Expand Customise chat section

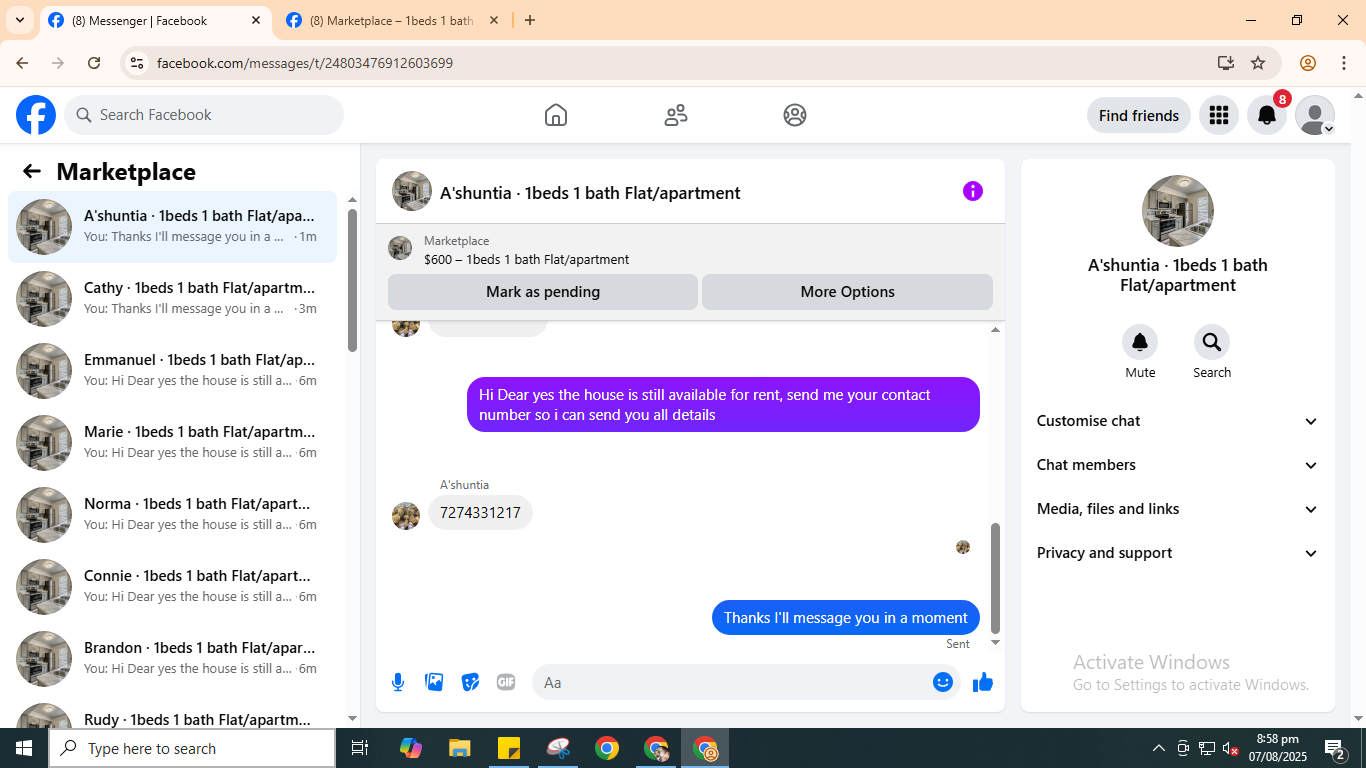[x=1178, y=421]
